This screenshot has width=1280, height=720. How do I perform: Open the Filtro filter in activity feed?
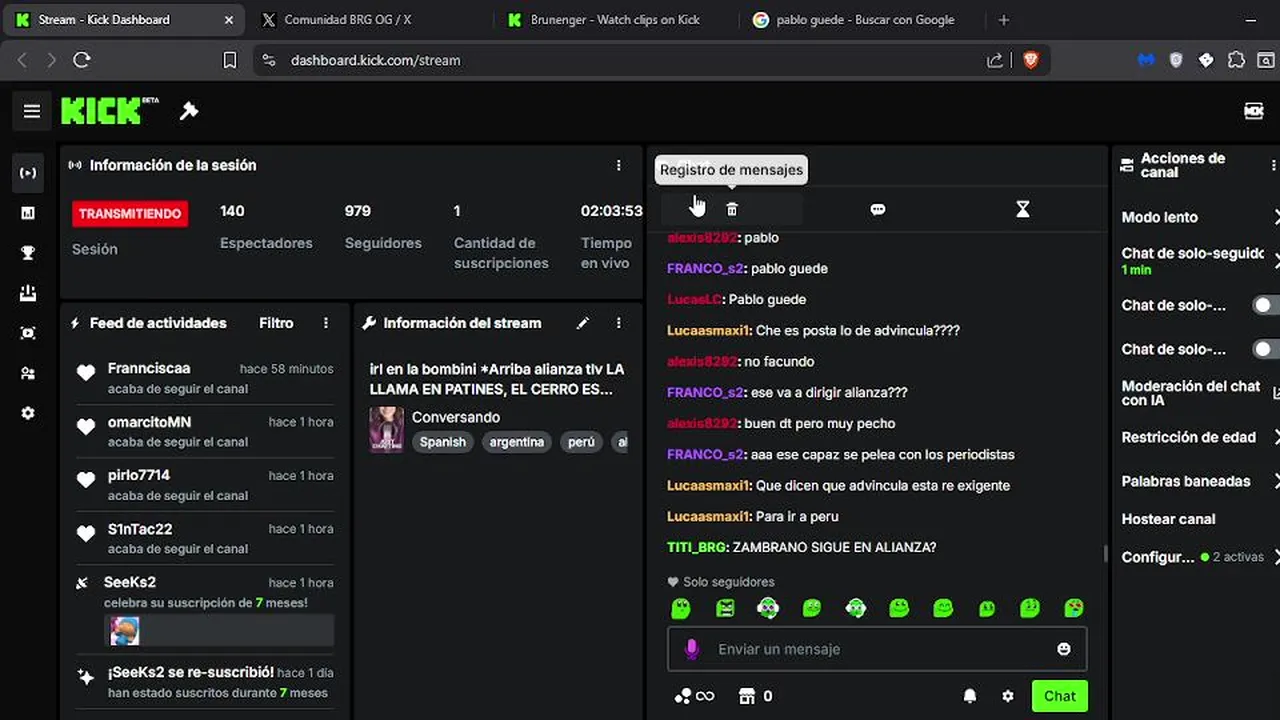[276, 323]
